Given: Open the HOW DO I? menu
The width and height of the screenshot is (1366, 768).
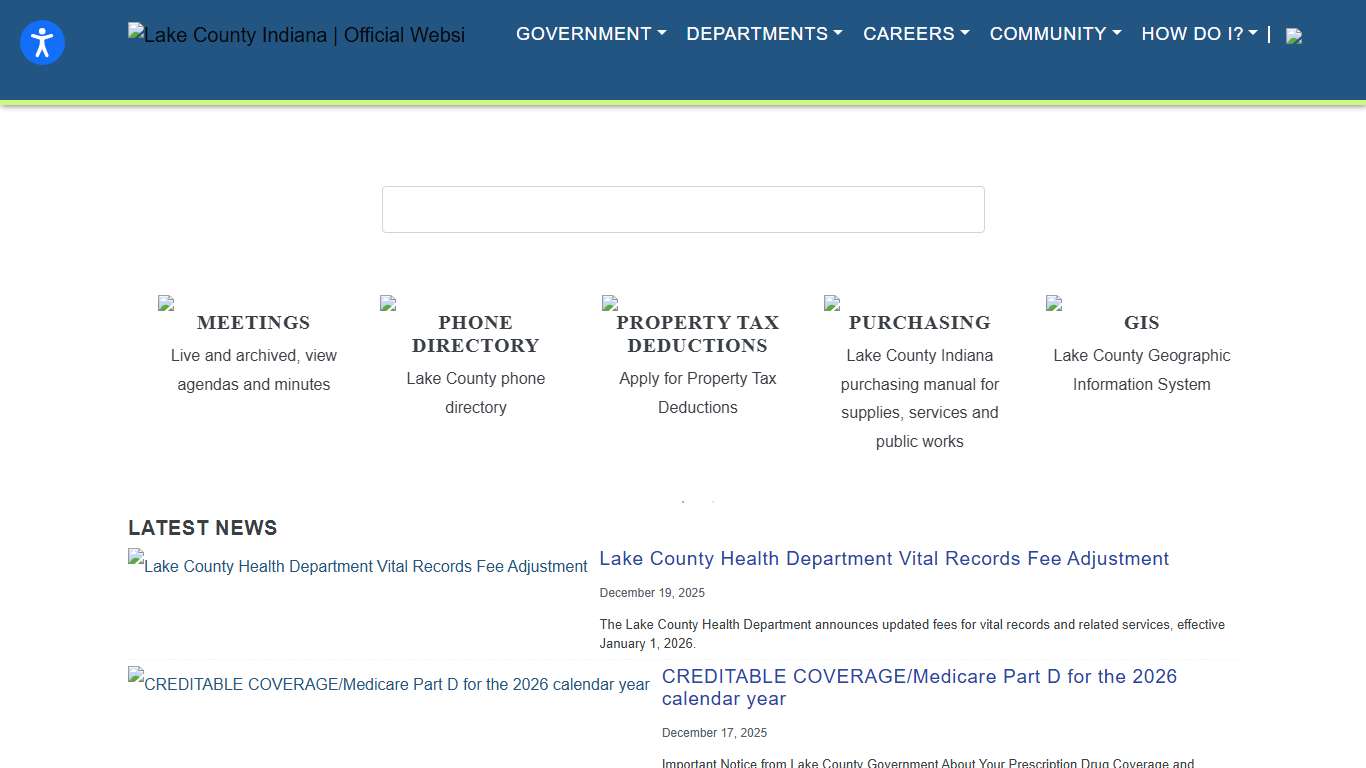Looking at the screenshot, I should point(1199,33).
